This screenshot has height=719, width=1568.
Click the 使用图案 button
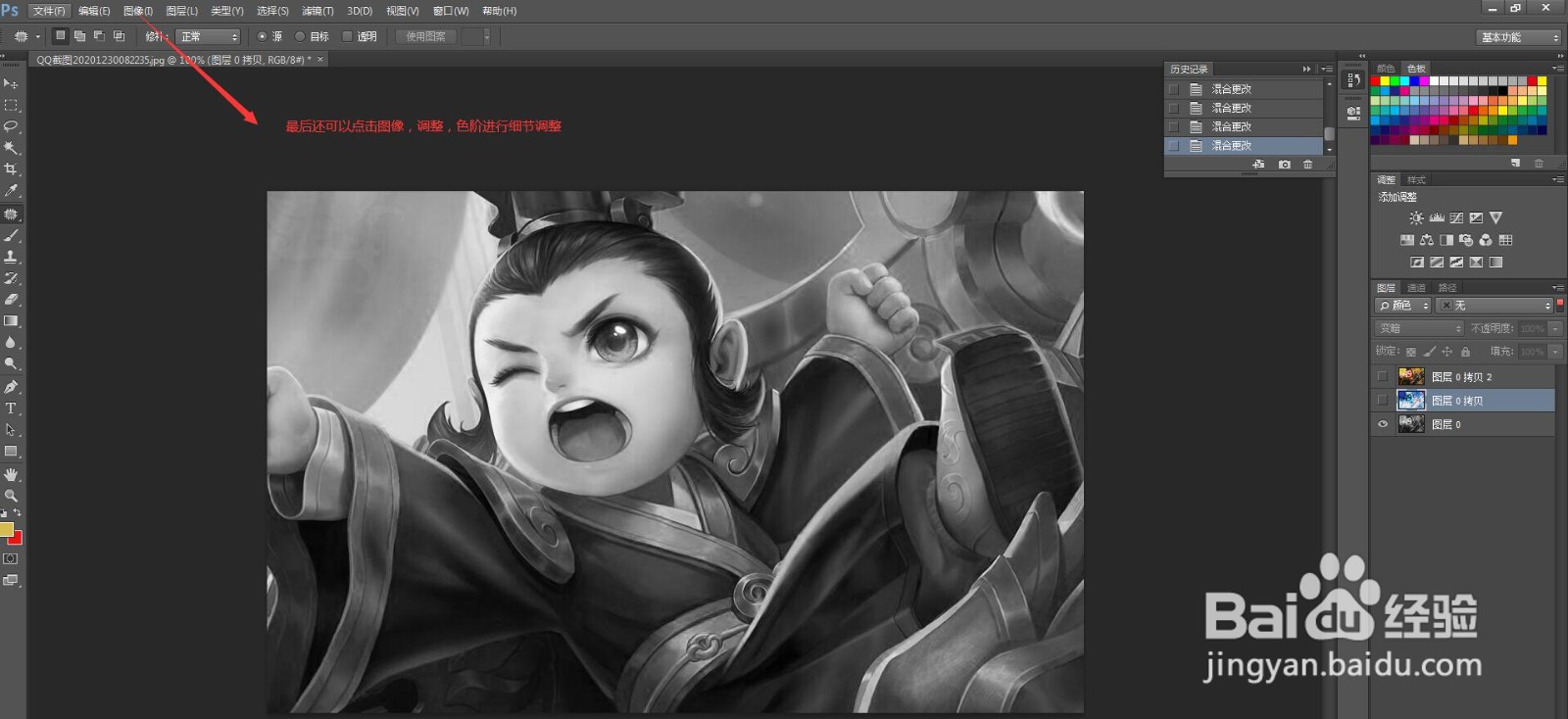coord(426,36)
